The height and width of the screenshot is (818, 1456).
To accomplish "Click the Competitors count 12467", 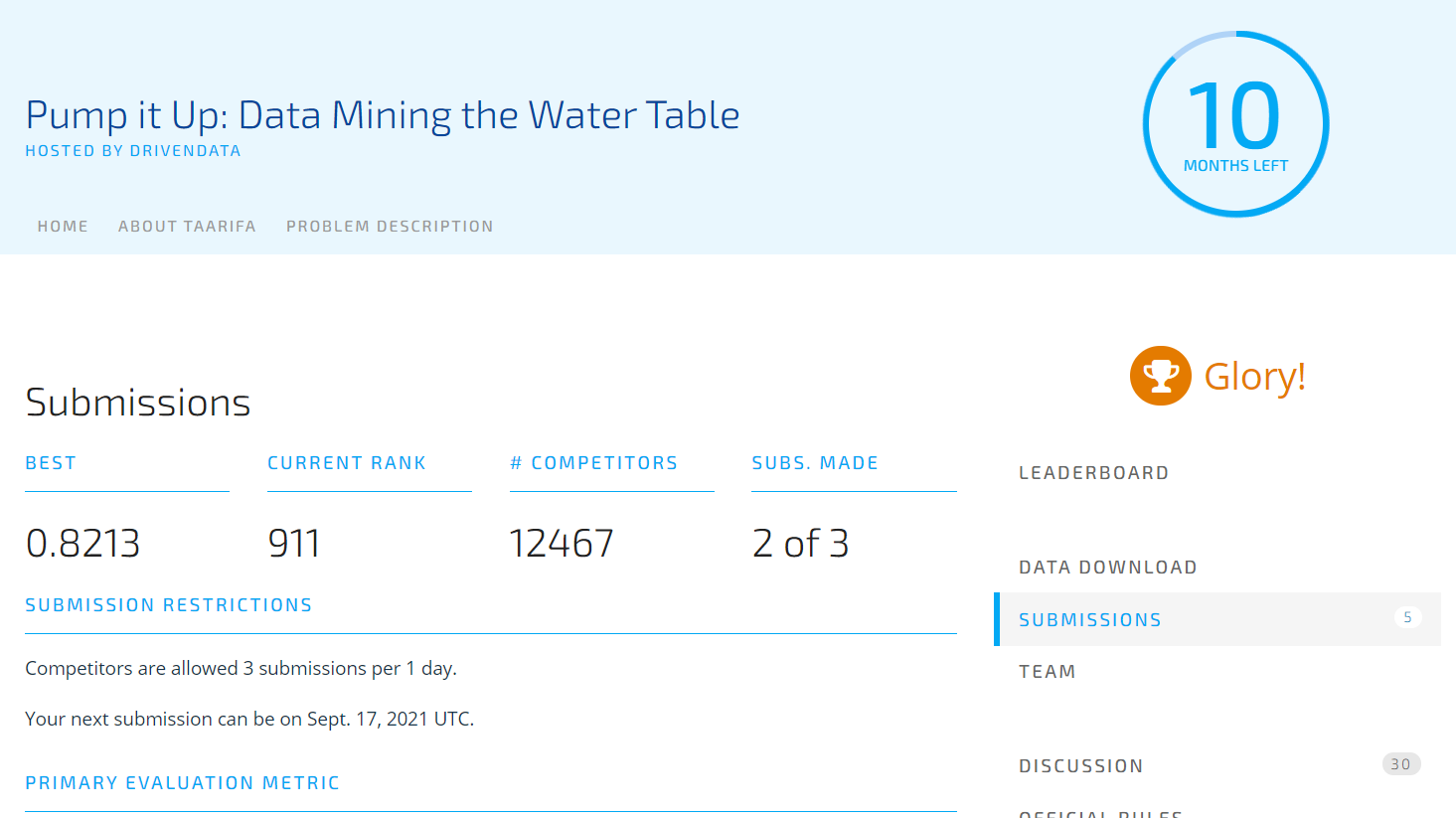I will coord(562,544).
